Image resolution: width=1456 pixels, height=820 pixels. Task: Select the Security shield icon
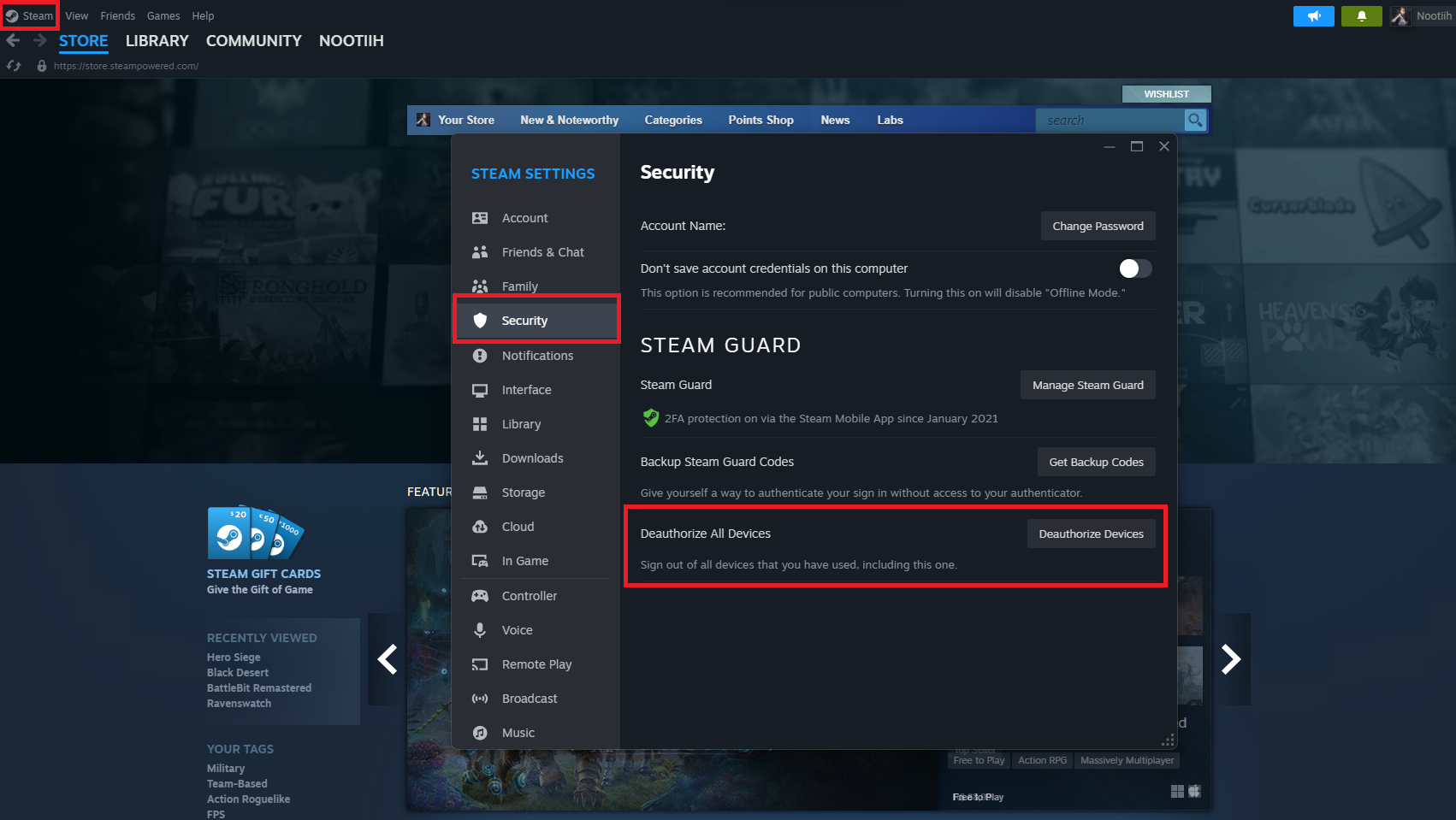[480, 321]
